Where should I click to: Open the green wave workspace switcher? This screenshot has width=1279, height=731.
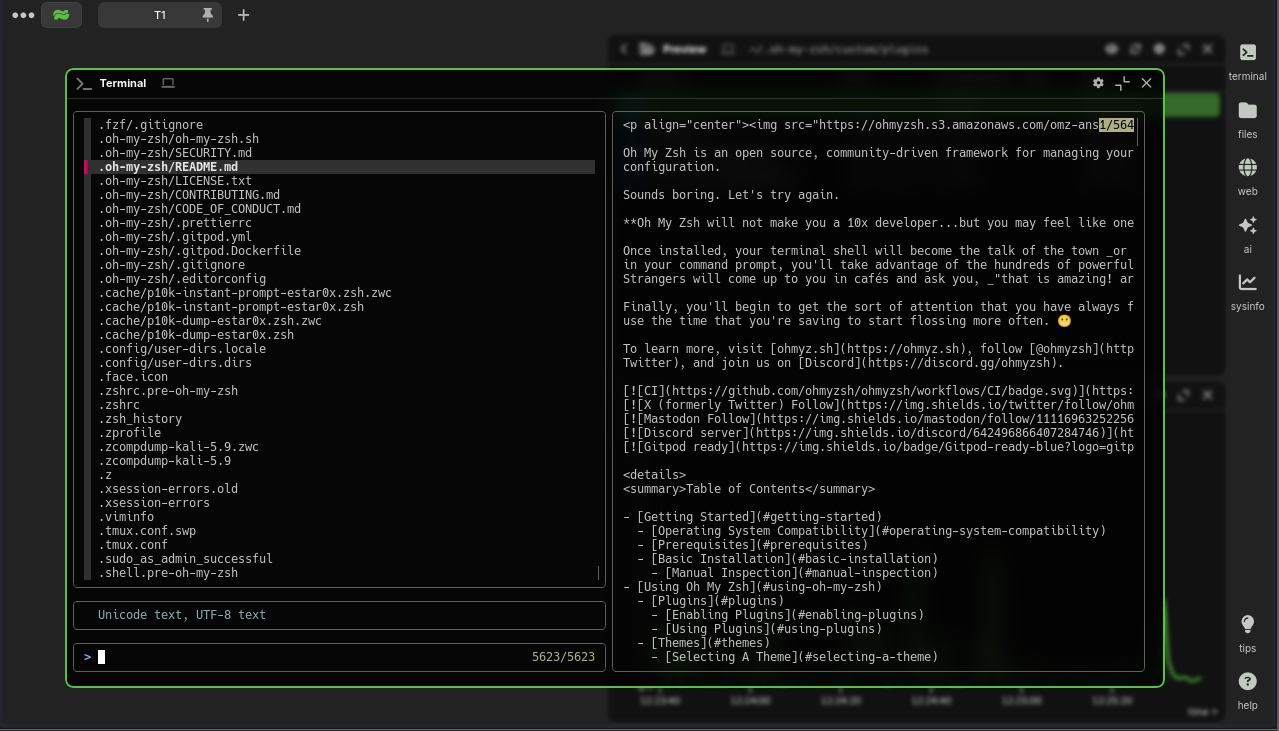pyautogui.click(x=62, y=15)
